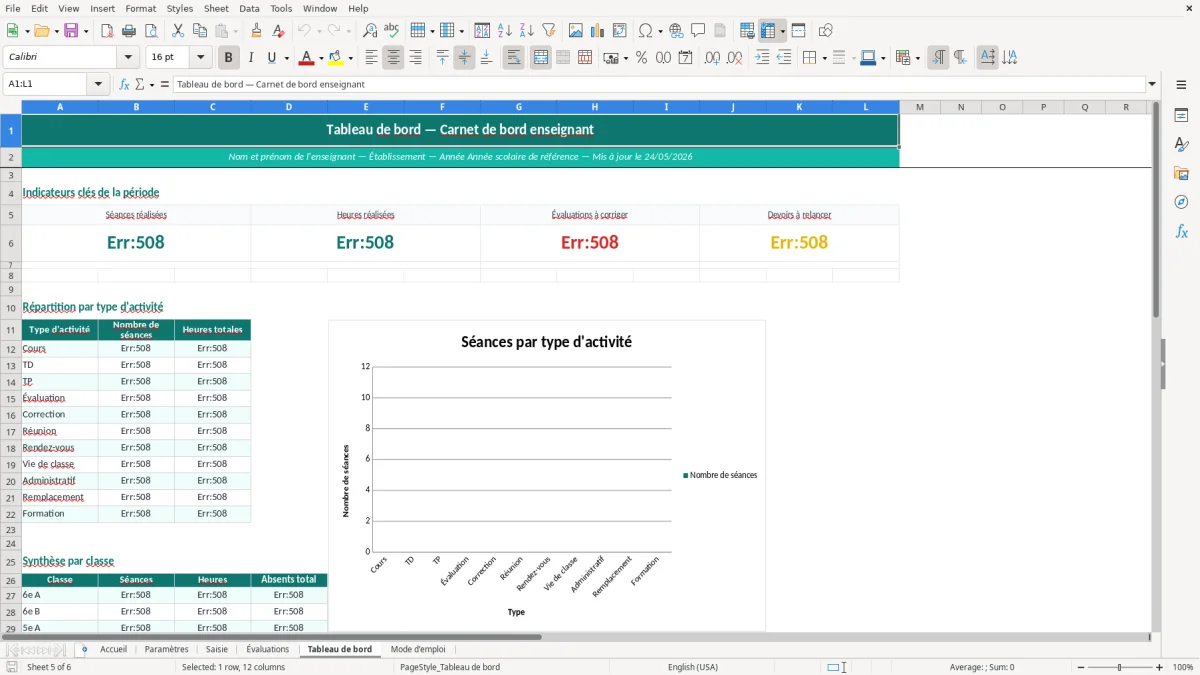Increase cell indent

(x=762, y=58)
